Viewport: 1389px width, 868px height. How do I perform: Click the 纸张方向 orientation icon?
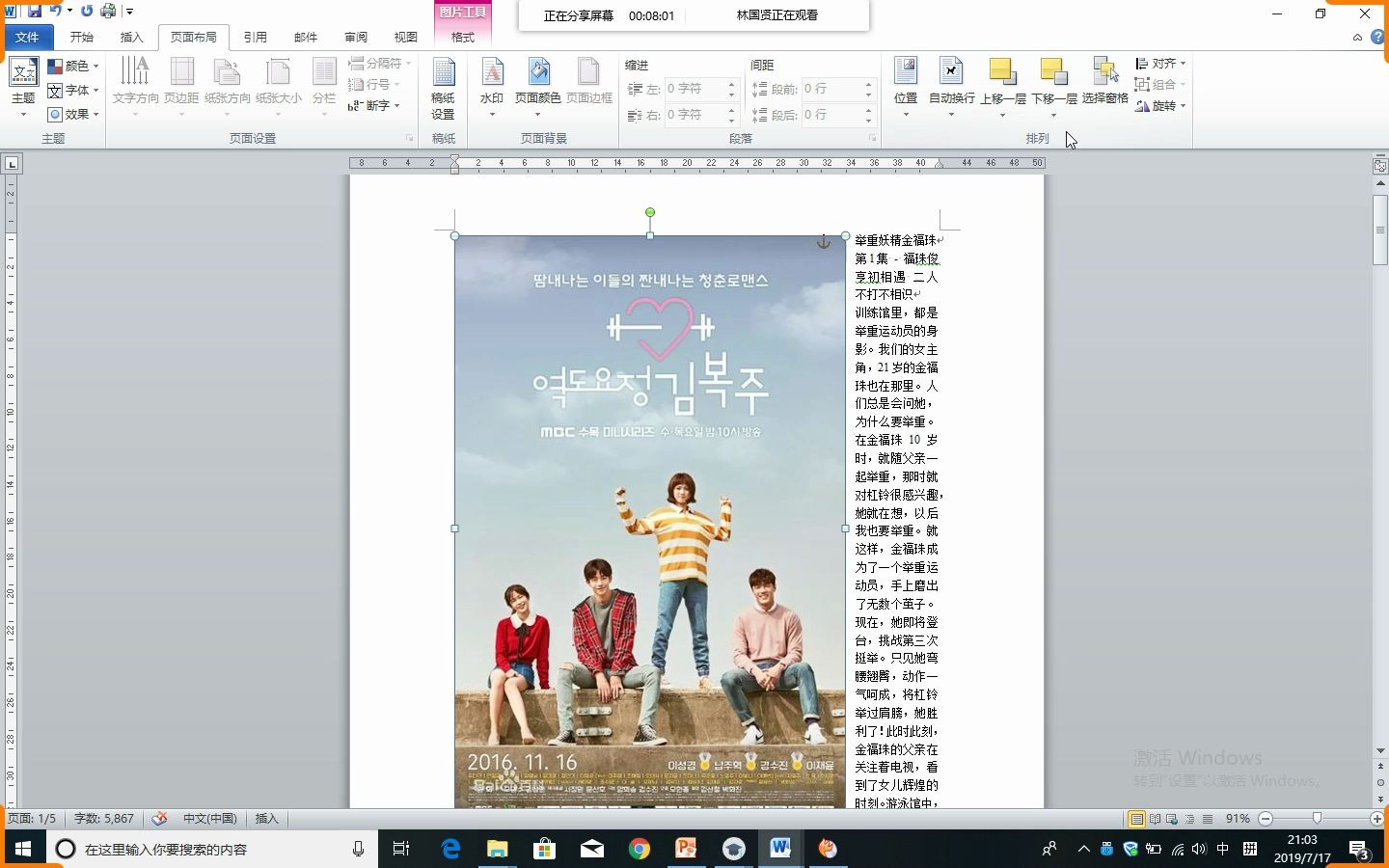(227, 72)
